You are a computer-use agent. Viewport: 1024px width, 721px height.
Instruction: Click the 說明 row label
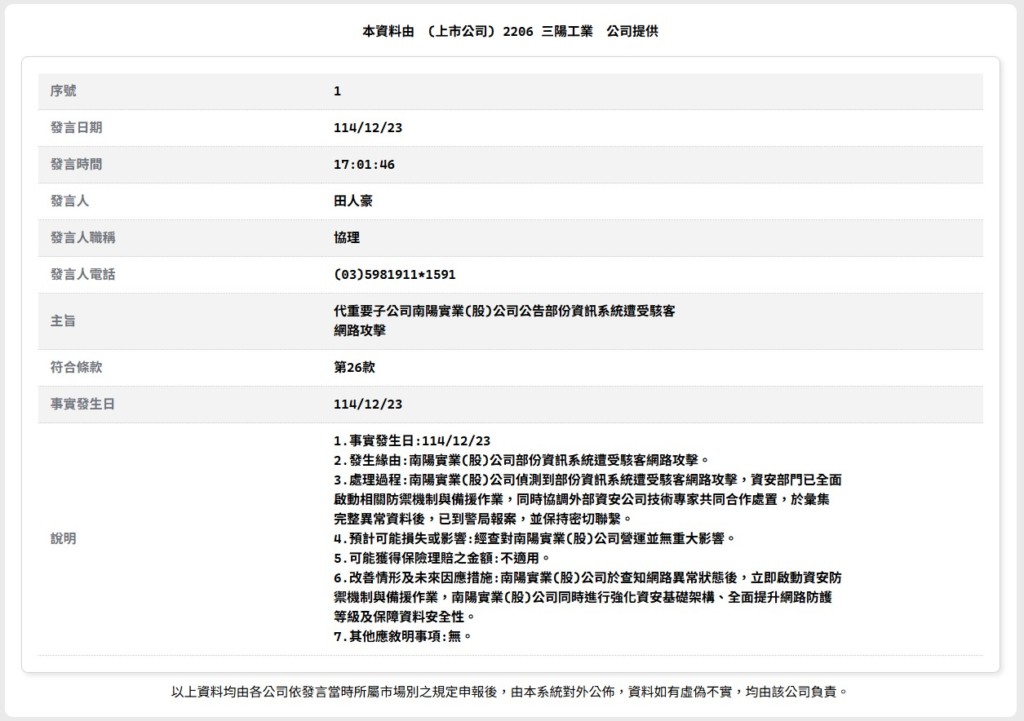(63, 538)
